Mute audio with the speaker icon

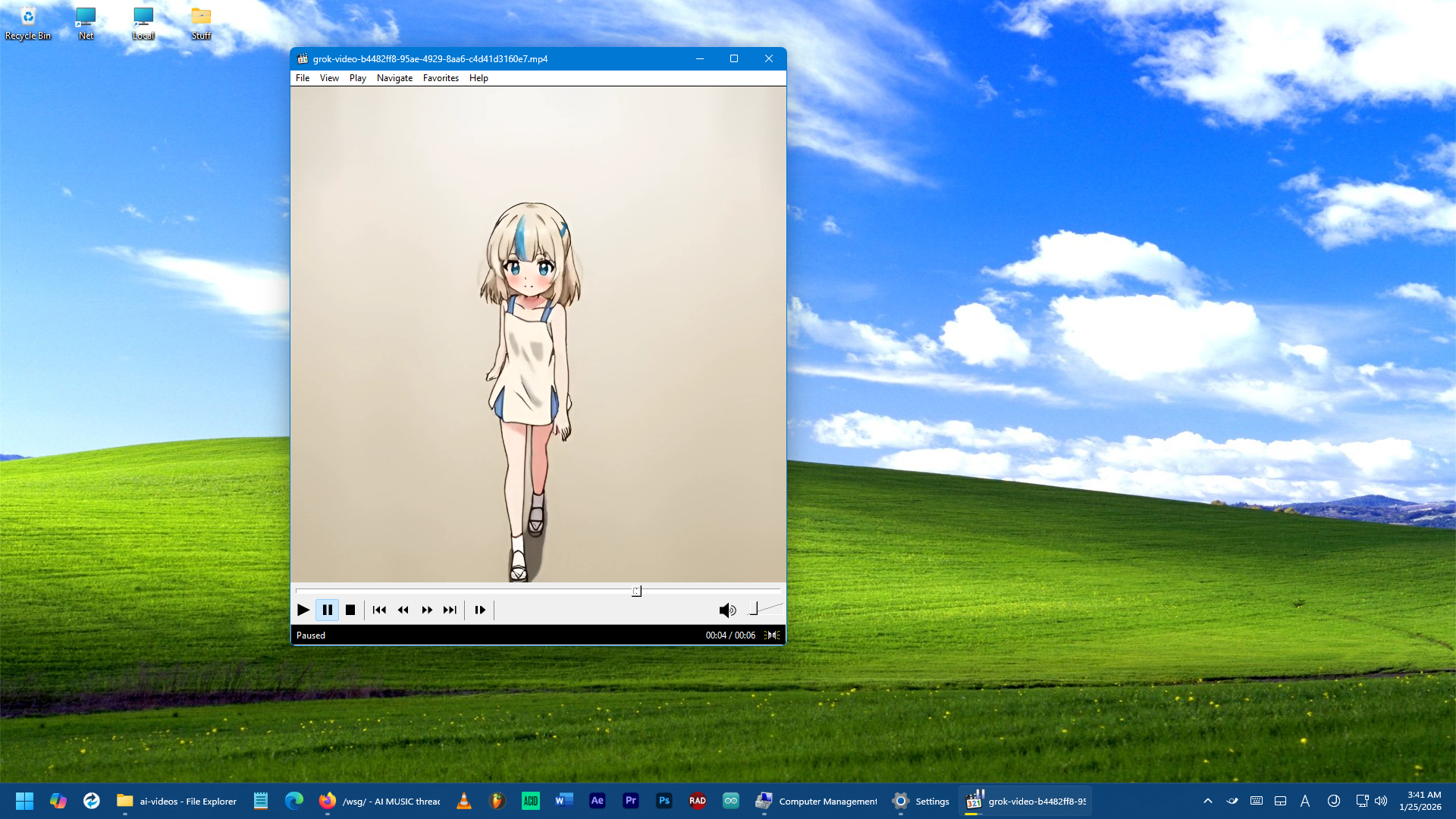pyautogui.click(x=726, y=610)
